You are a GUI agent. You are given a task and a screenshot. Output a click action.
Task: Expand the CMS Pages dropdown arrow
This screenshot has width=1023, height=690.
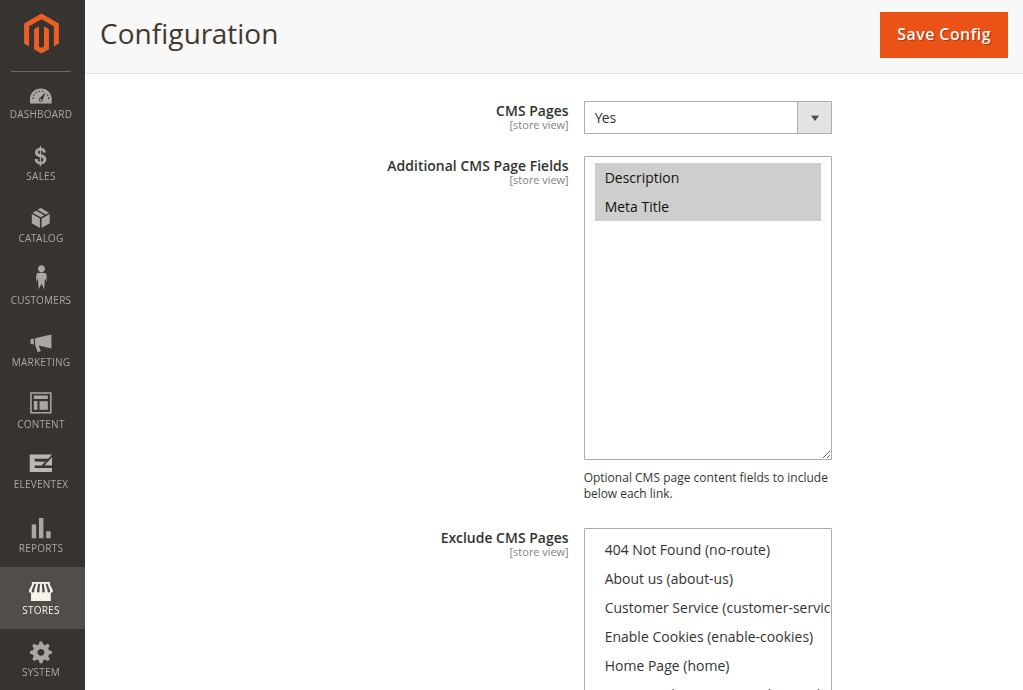tap(814, 118)
